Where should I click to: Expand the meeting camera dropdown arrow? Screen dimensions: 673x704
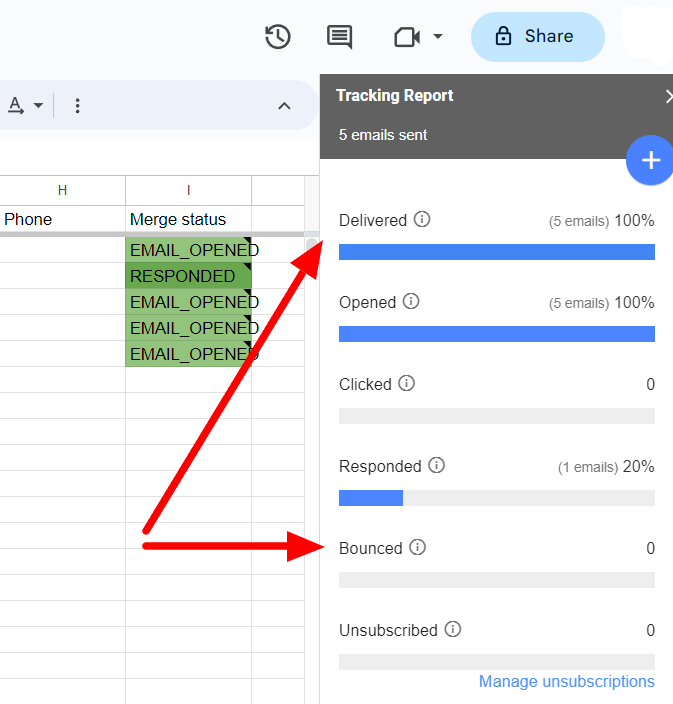(x=438, y=36)
